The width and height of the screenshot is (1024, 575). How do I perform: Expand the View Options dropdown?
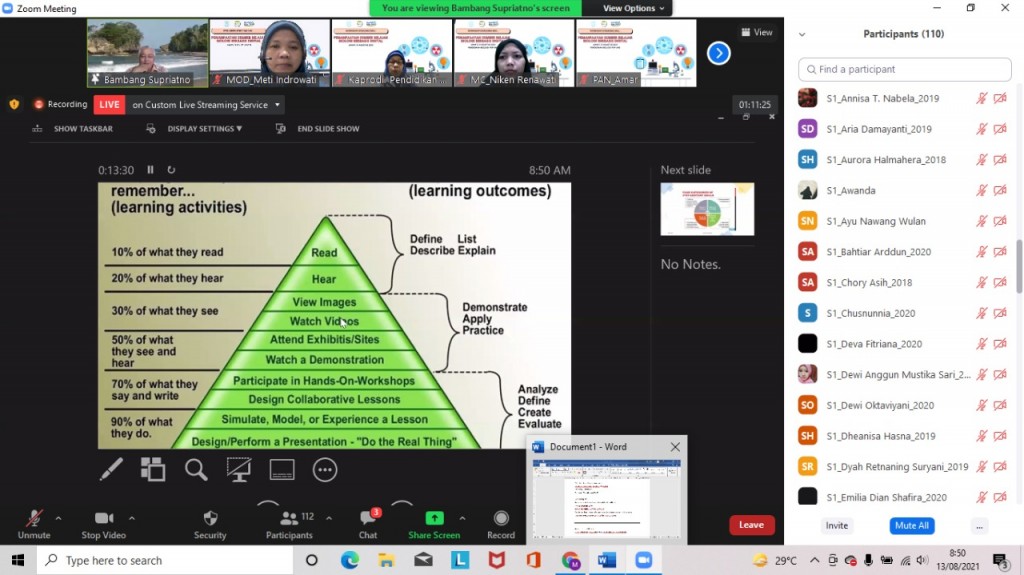point(634,8)
